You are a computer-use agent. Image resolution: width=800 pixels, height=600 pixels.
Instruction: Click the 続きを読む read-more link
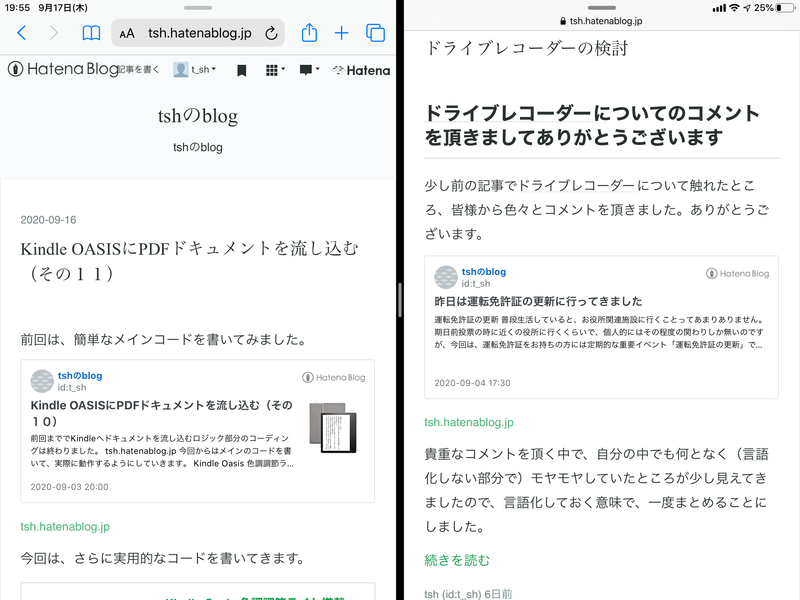pos(457,560)
